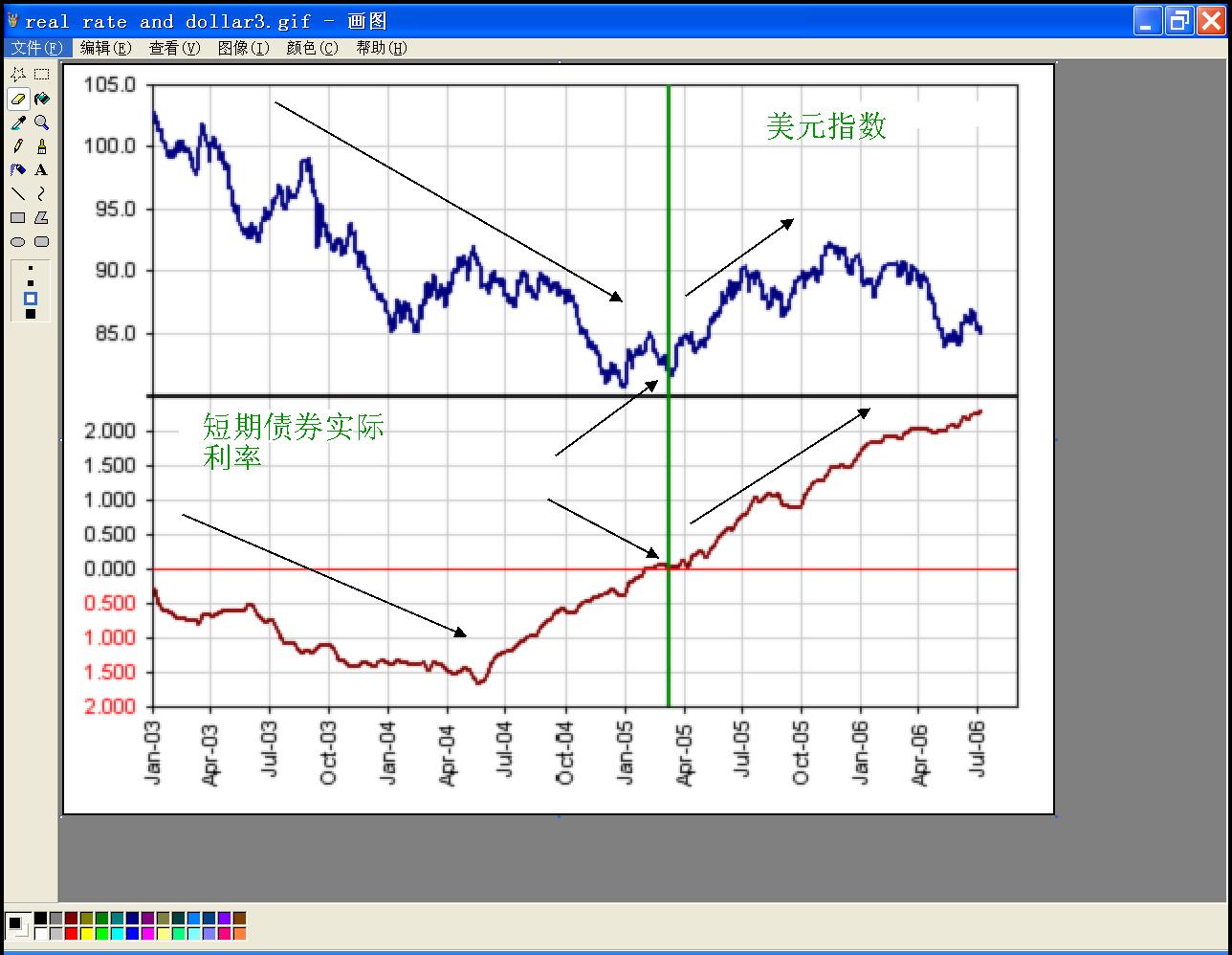The image size is (1232, 955).
Task: Pick the brown palette swatch
Action: click(x=239, y=918)
